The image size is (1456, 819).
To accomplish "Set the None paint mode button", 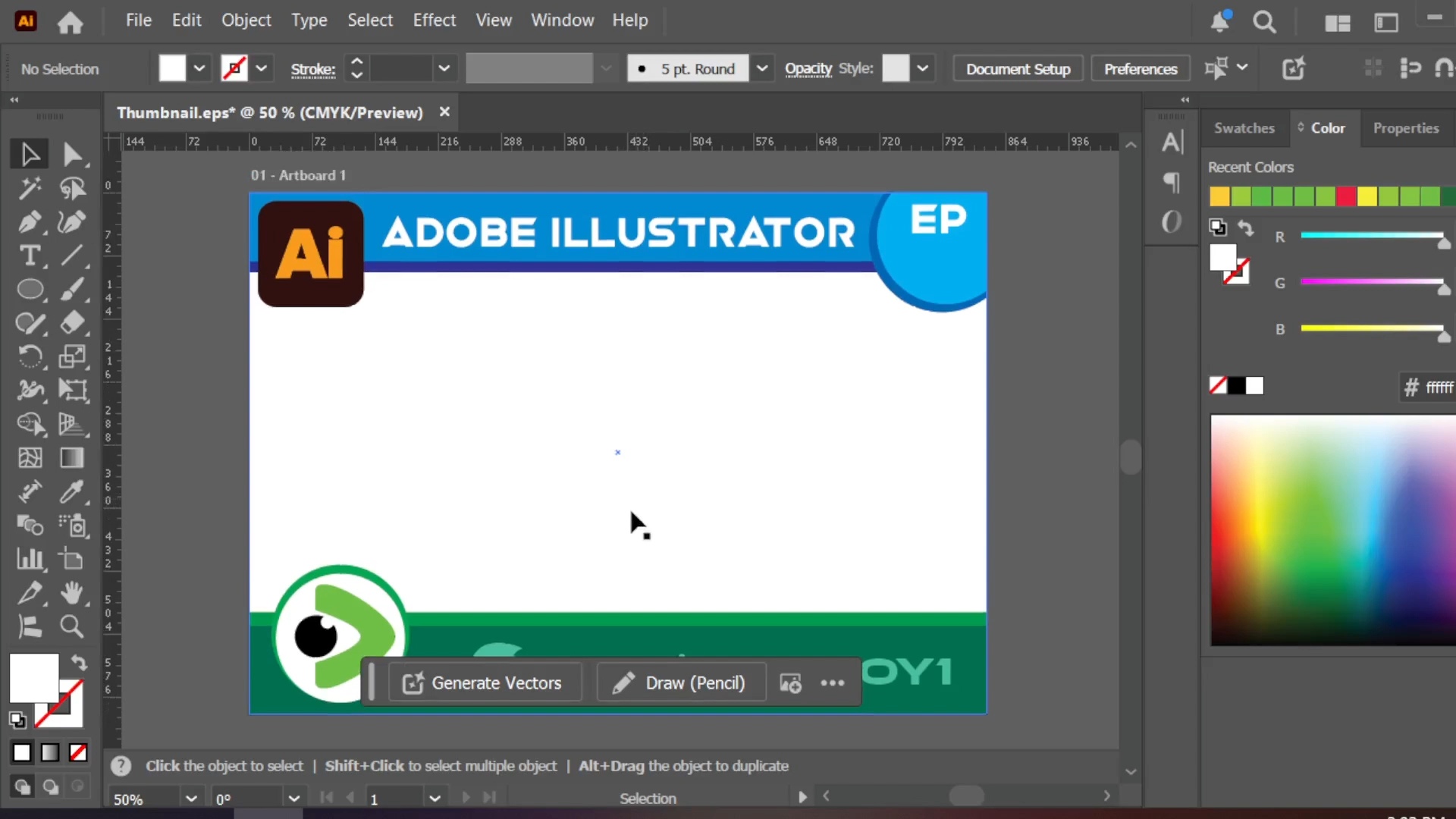I will click(78, 752).
